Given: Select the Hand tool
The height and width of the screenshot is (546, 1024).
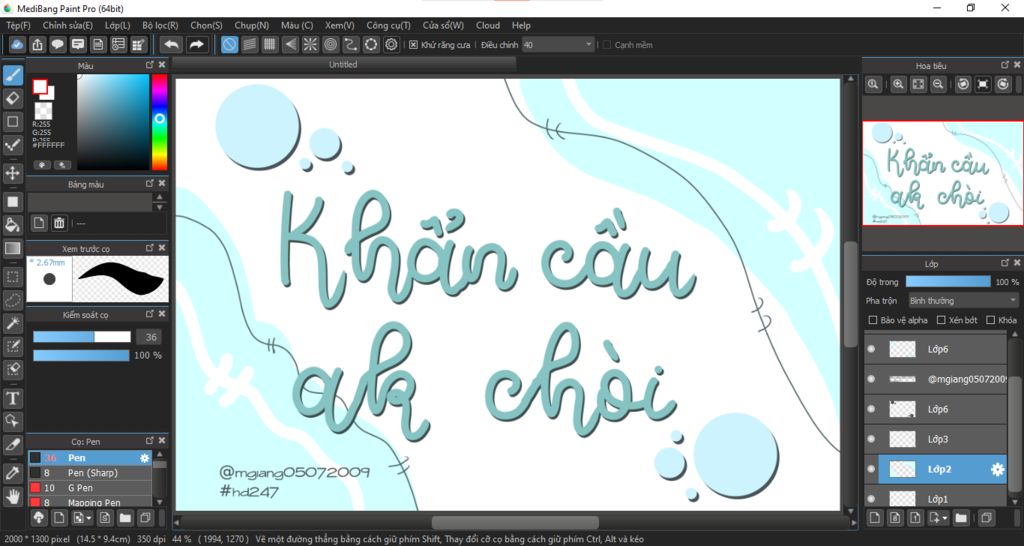Looking at the screenshot, I should point(12,496).
